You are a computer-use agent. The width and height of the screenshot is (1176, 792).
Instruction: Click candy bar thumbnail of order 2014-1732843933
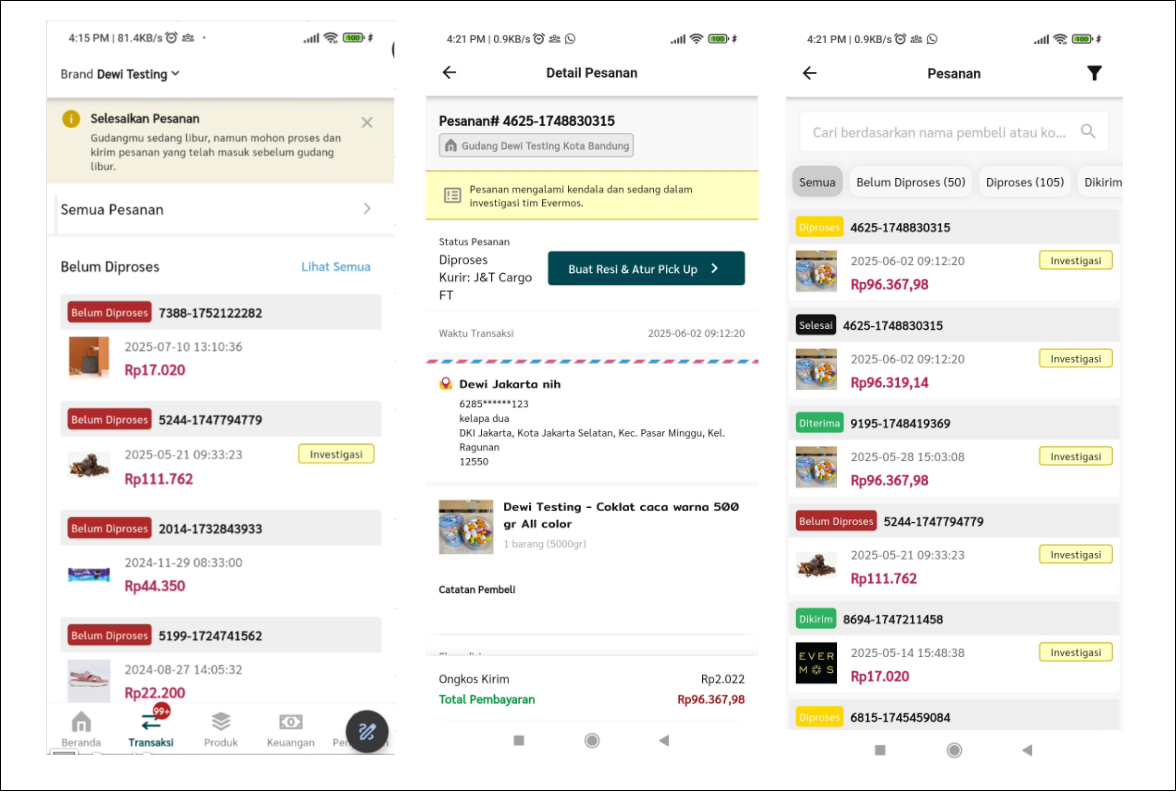[88, 574]
